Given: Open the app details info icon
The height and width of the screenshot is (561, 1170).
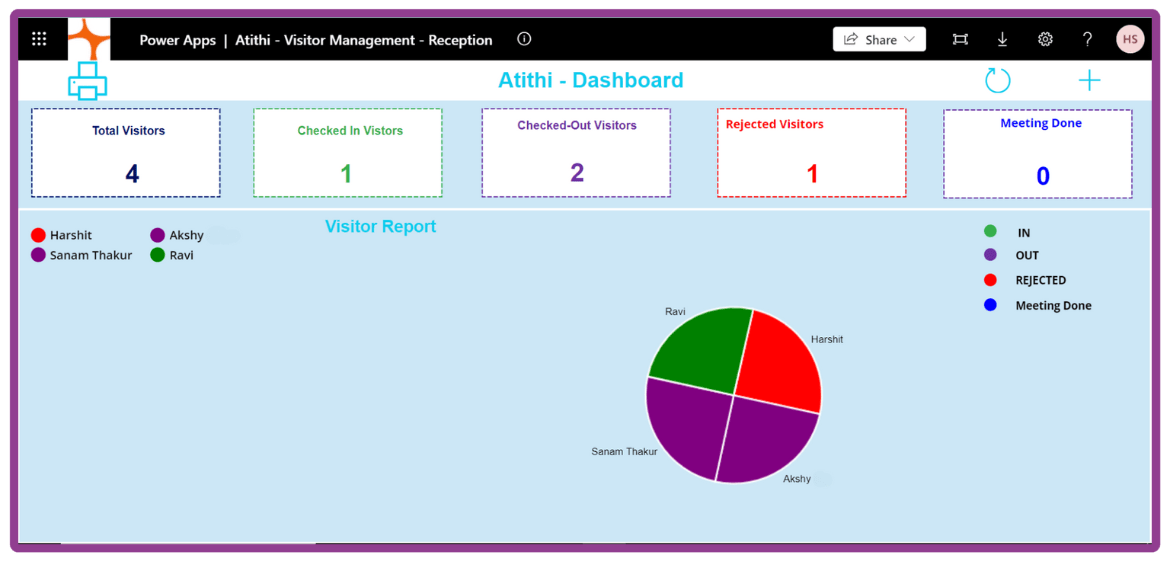Looking at the screenshot, I should 524,39.
